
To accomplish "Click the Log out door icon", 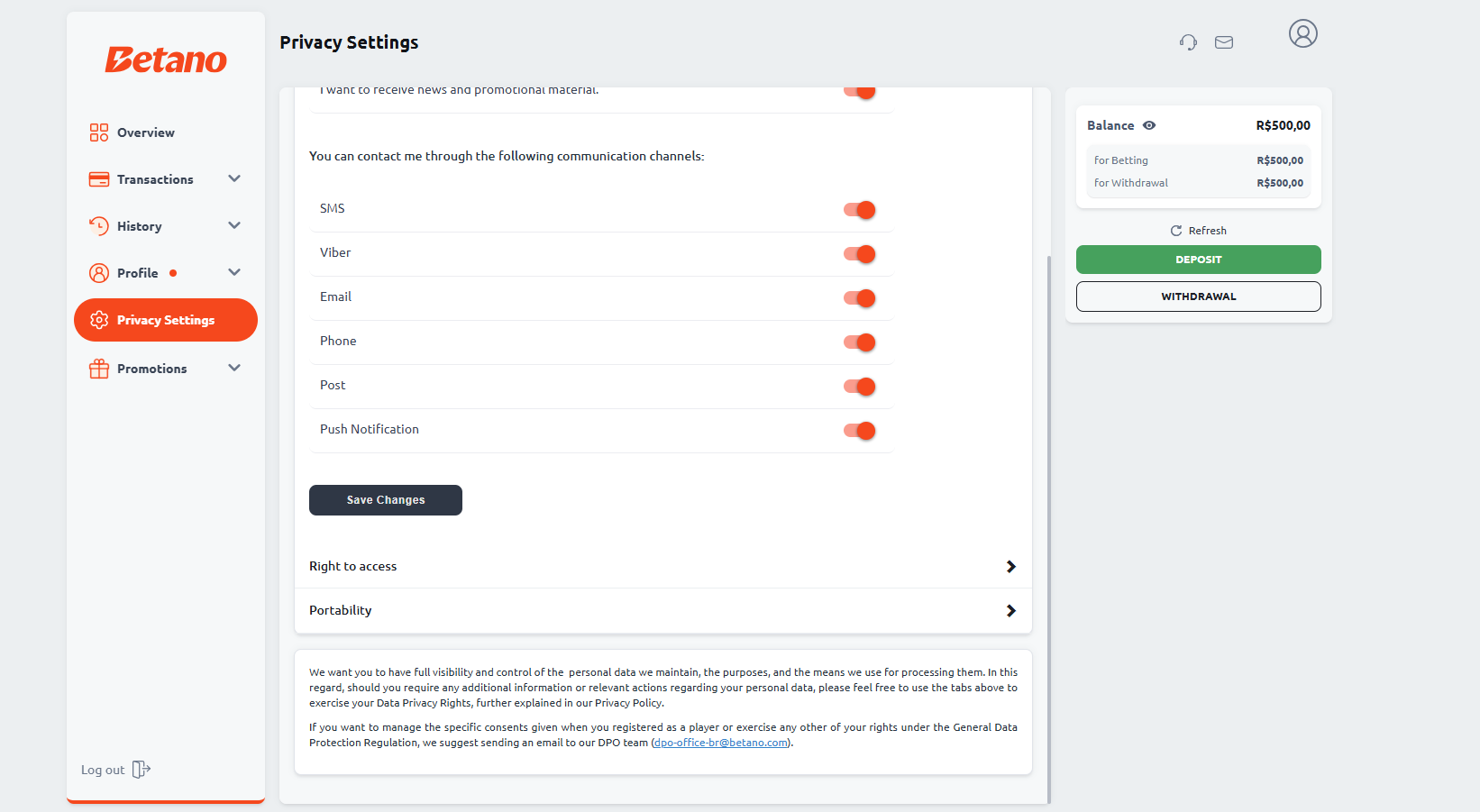I will [141, 770].
